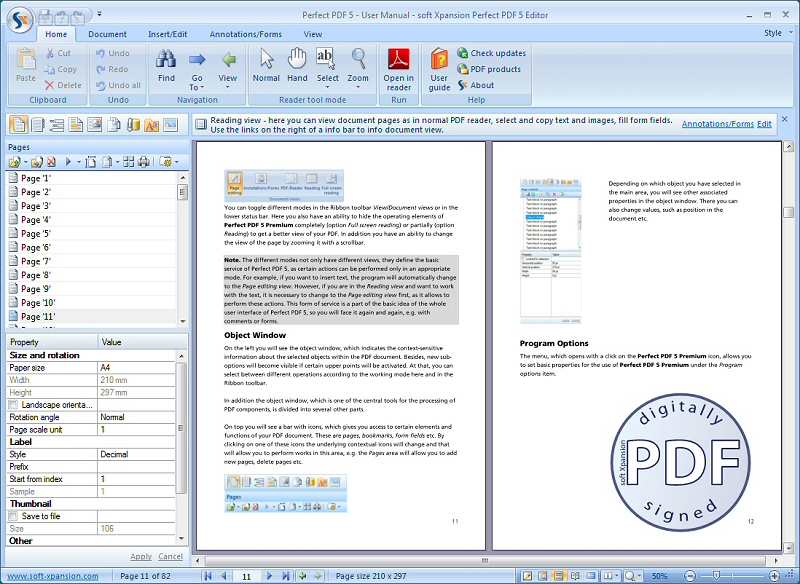Click About in Help group

tap(476, 85)
